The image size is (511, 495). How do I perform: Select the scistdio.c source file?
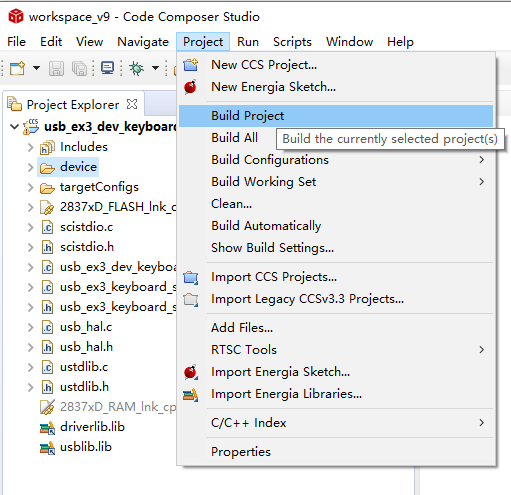(86, 227)
